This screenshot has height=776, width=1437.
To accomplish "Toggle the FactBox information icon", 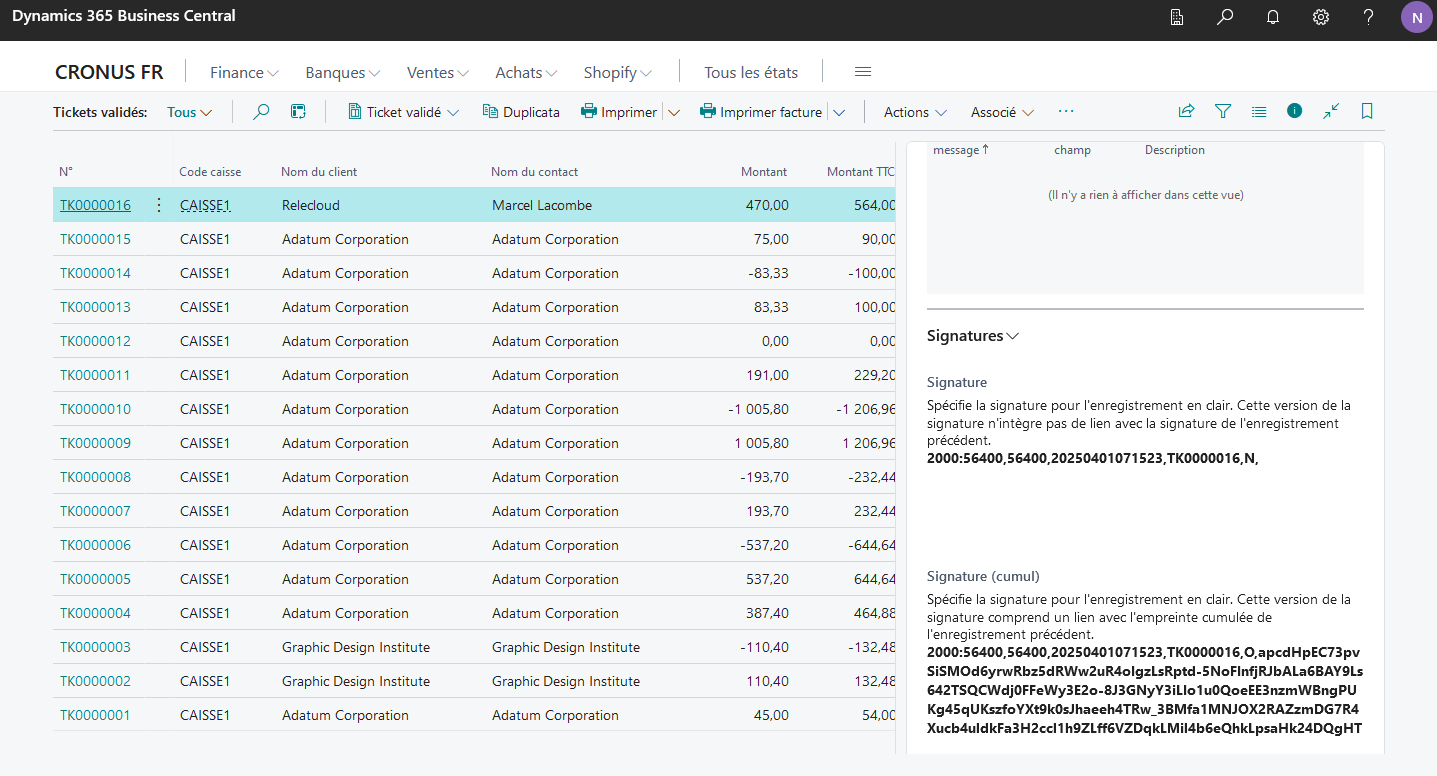I will coord(1295,111).
